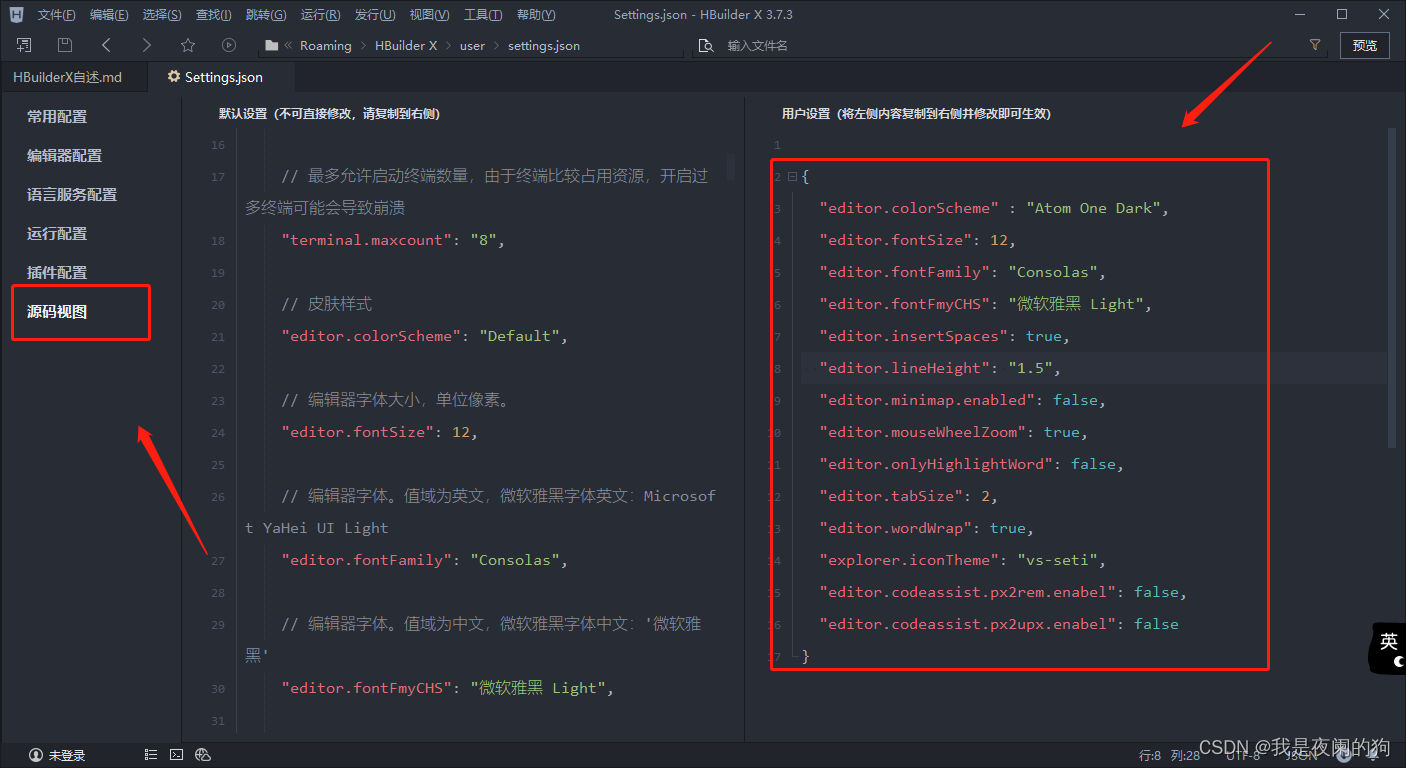
Task: Open 插件配置 settings section
Action: click(x=57, y=273)
